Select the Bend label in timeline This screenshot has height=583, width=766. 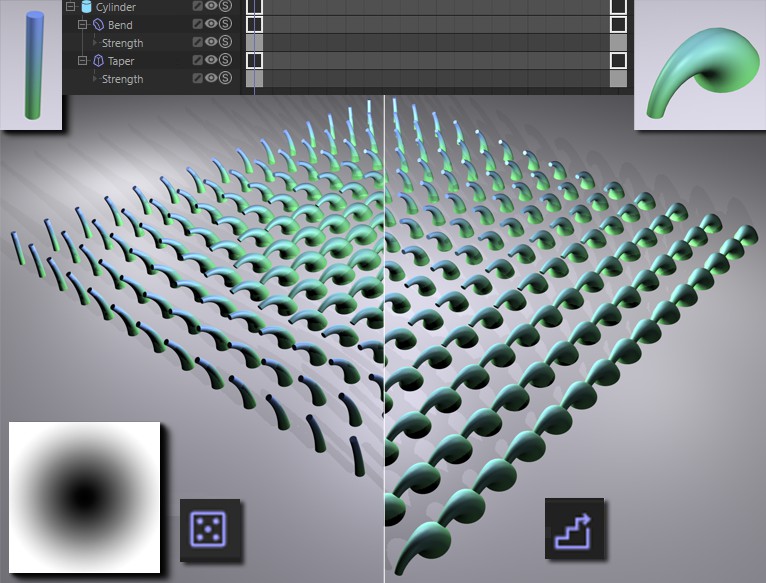(120, 25)
